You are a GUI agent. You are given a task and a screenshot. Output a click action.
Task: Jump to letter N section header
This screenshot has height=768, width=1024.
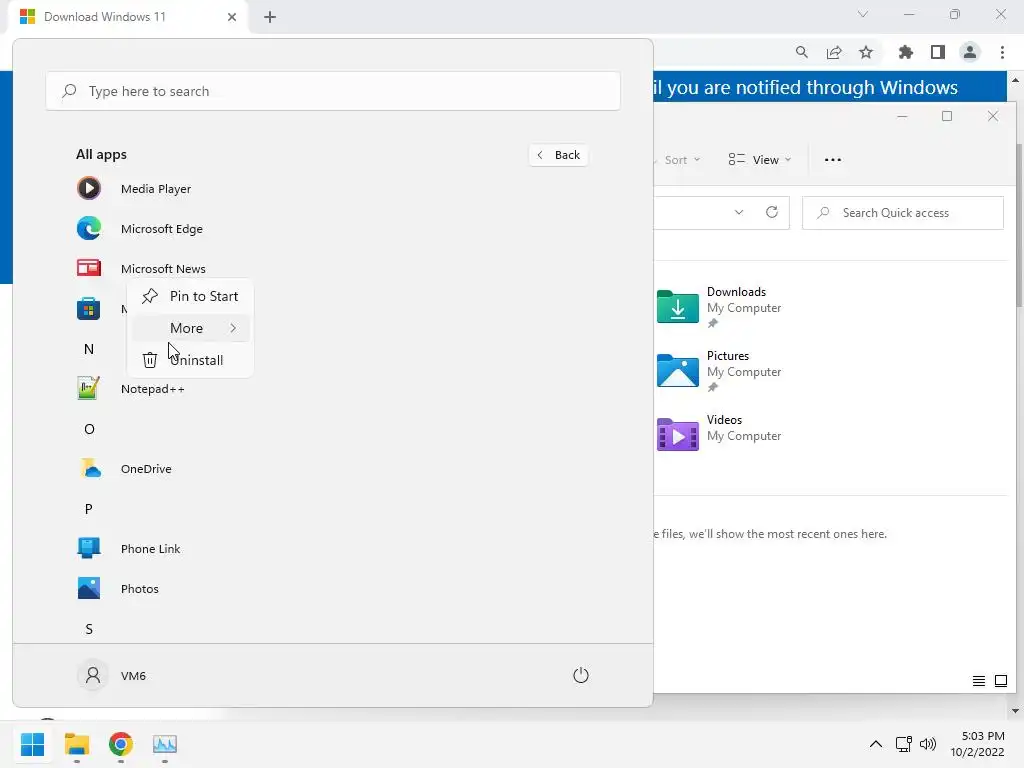pos(89,349)
